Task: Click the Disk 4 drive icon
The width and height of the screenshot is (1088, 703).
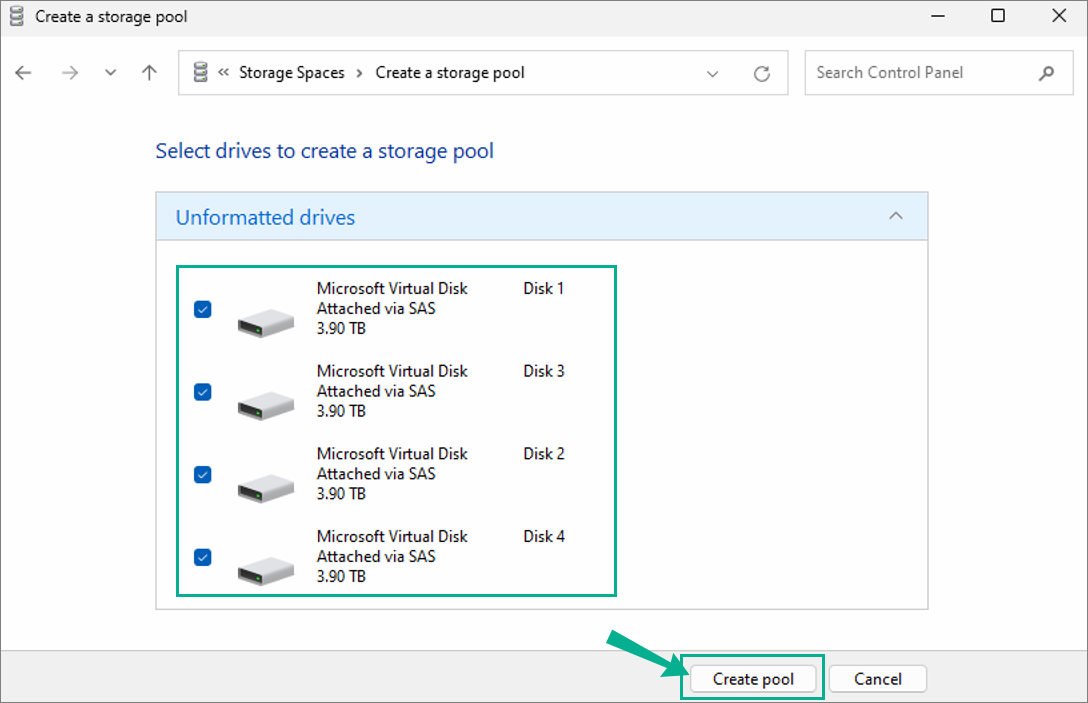Action: [266, 570]
